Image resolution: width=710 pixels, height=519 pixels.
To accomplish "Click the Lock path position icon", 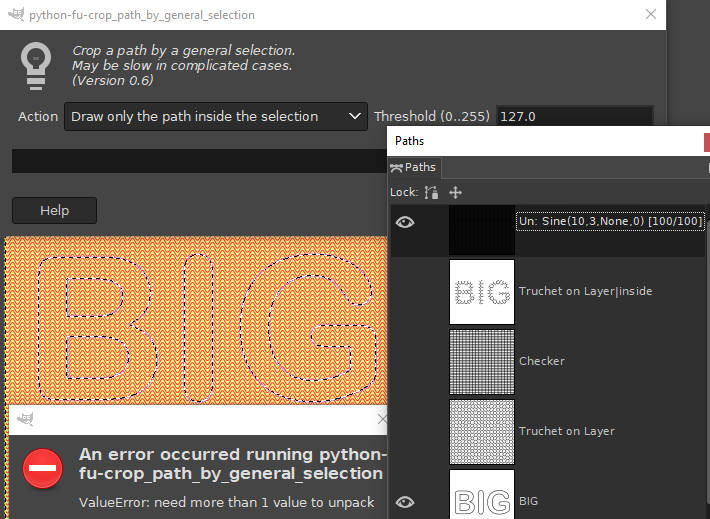I will pyautogui.click(x=455, y=192).
